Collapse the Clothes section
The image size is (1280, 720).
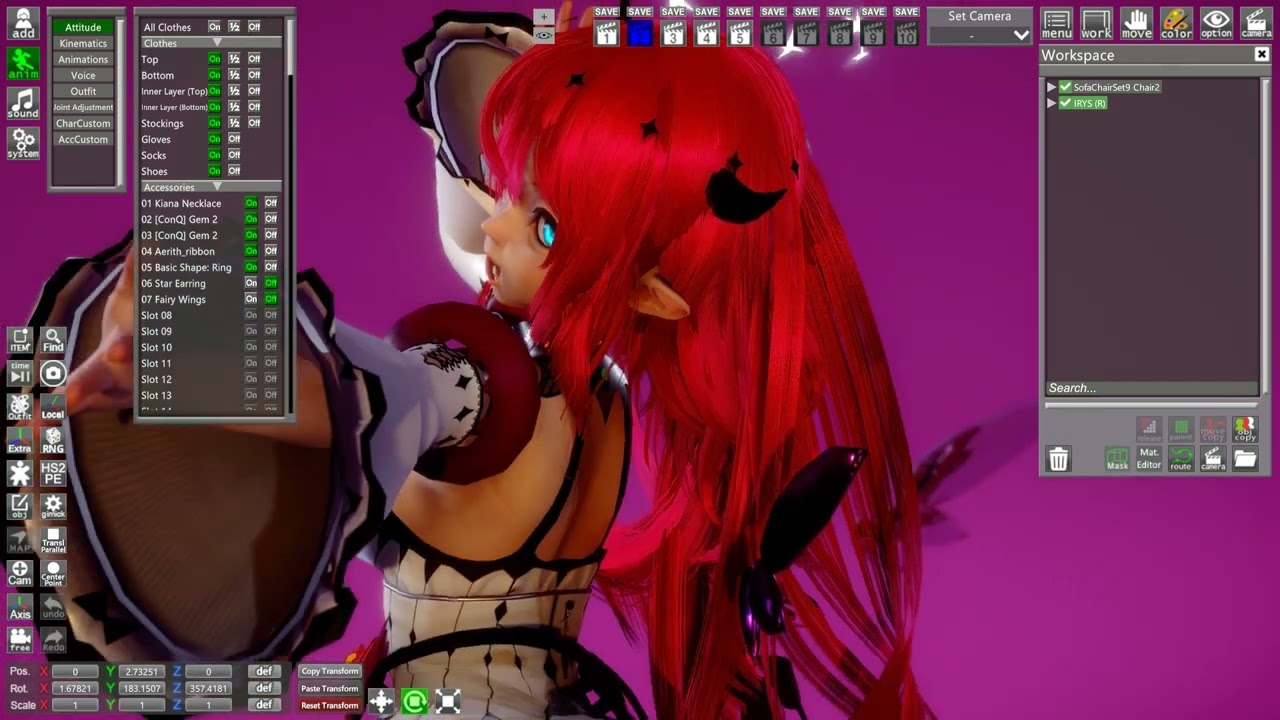click(217, 43)
